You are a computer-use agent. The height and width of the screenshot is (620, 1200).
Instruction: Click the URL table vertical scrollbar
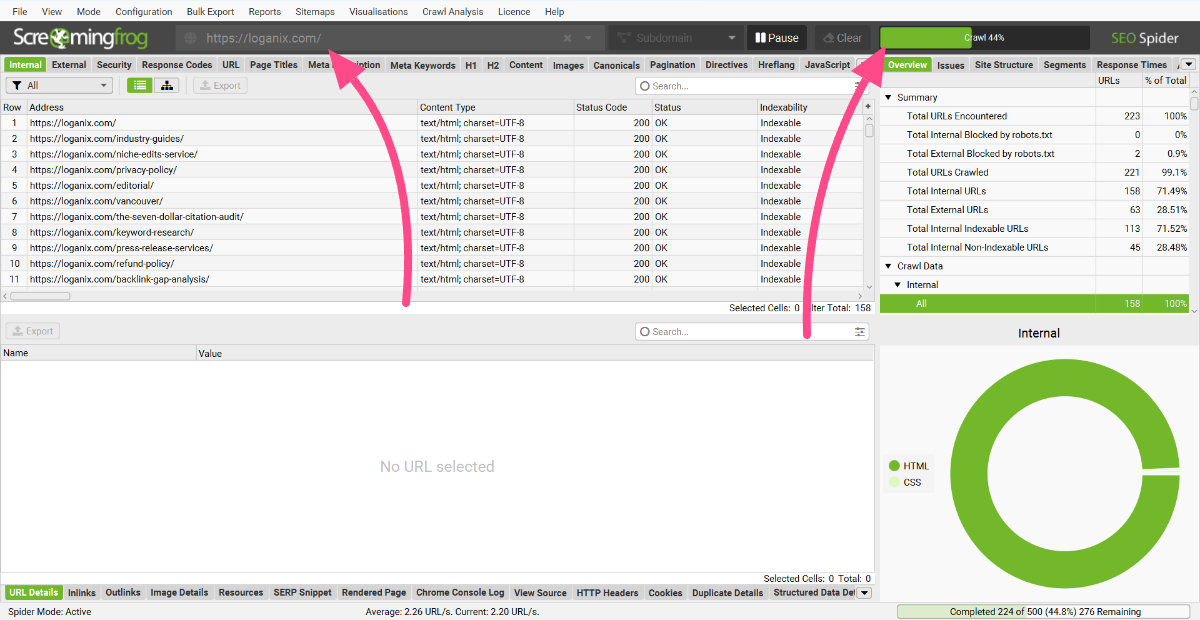(869, 130)
